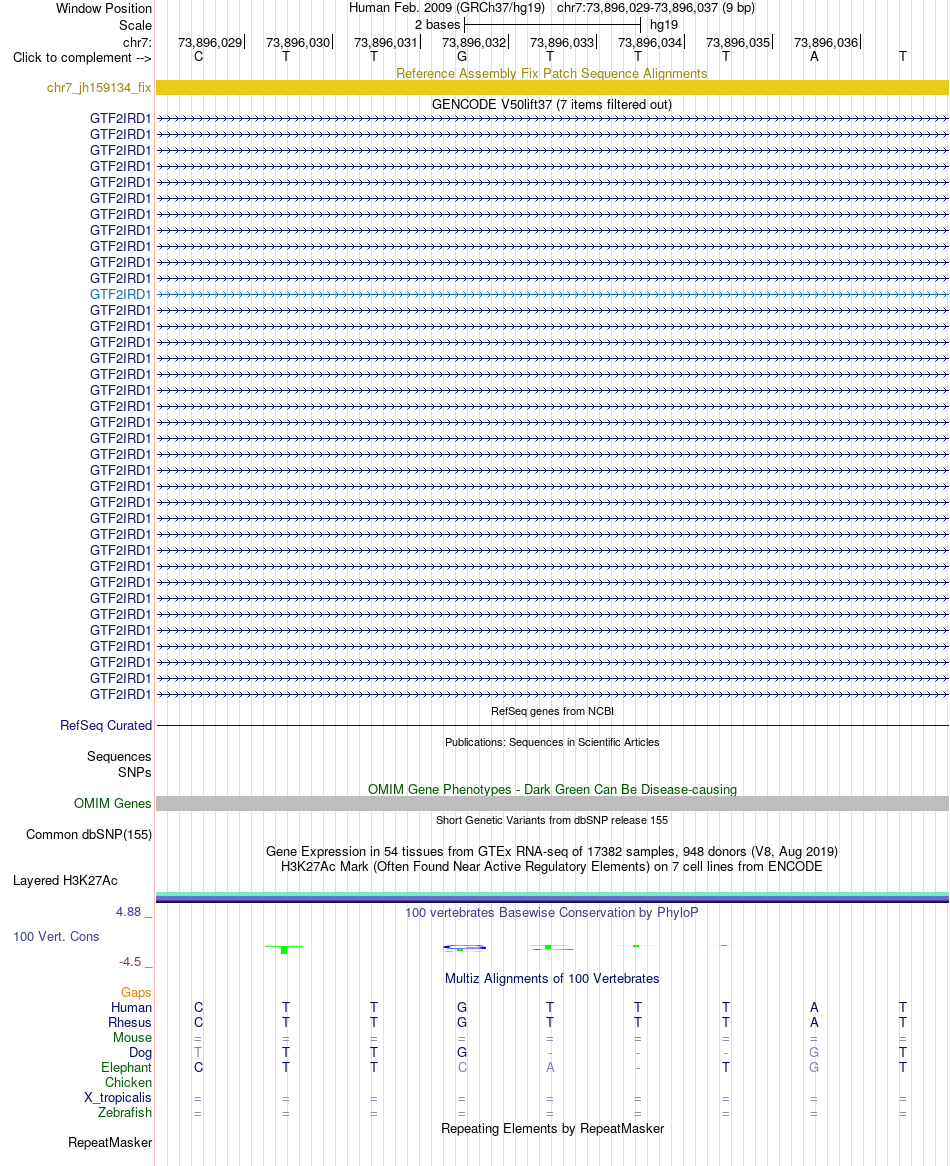
Task: Click the "Dog" species label
Action: click(x=140, y=1052)
